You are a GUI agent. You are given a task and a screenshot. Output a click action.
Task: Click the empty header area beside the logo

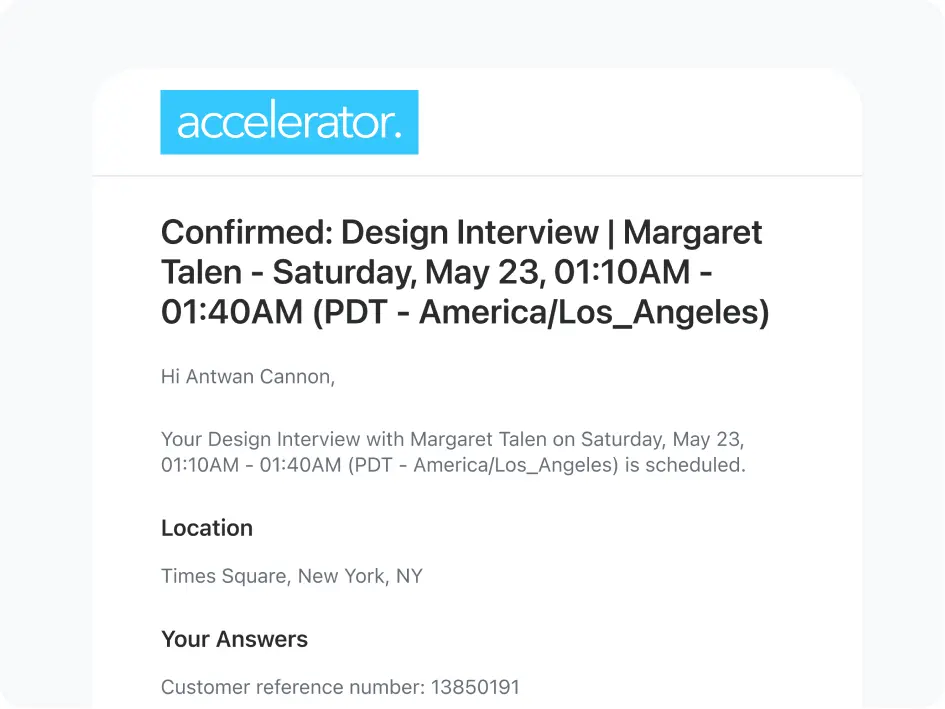tap(640, 122)
